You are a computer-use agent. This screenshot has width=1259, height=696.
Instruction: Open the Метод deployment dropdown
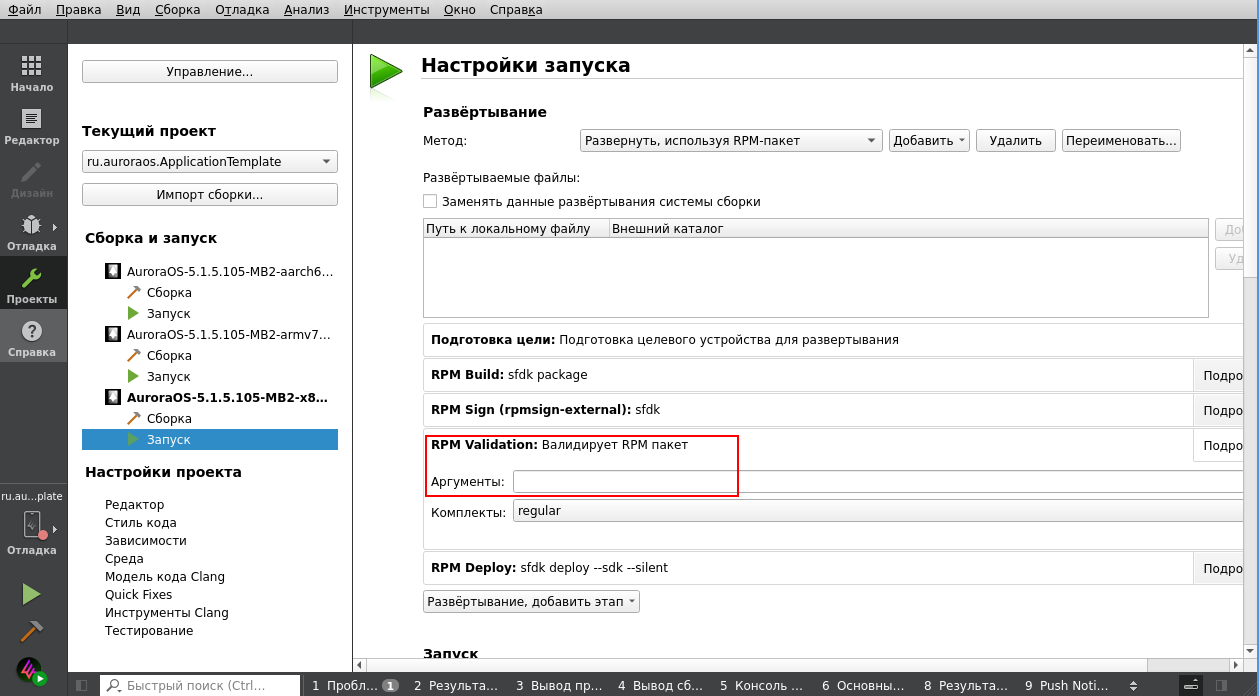pyautogui.click(x=730, y=140)
